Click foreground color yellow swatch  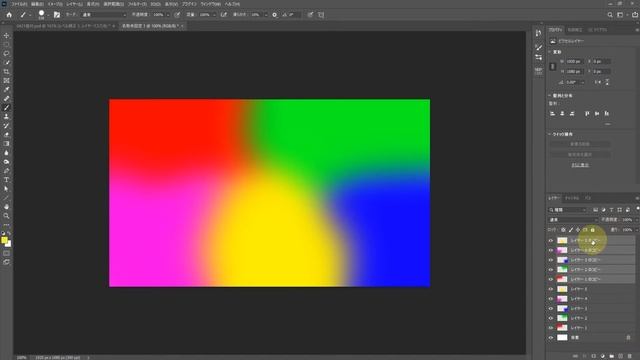click(x=4, y=240)
